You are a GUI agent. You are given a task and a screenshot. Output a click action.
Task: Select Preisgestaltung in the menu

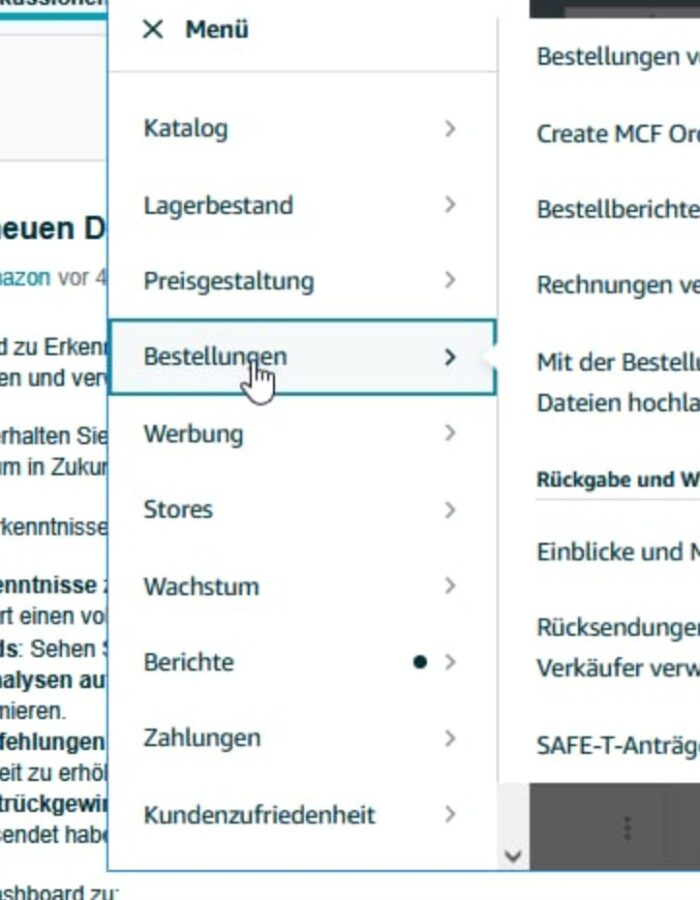coord(229,281)
